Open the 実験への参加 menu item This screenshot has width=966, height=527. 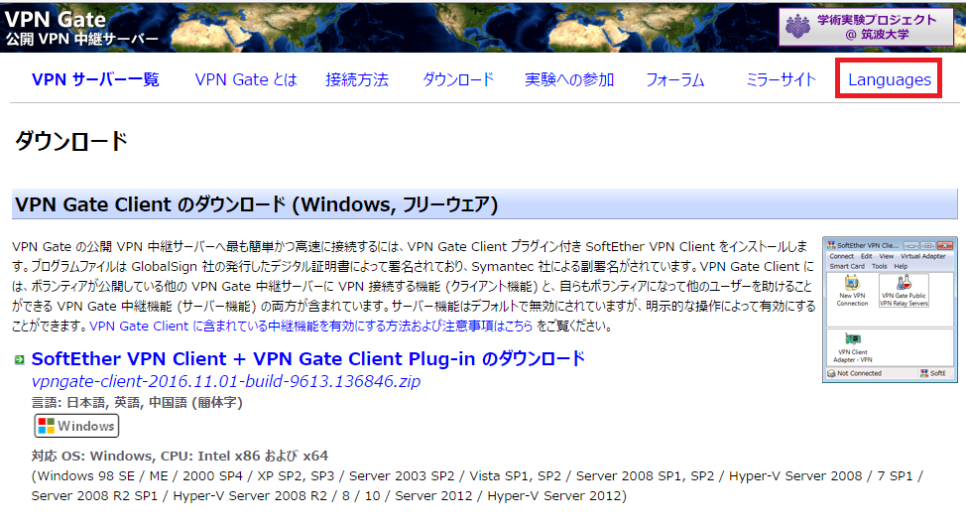[569, 80]
